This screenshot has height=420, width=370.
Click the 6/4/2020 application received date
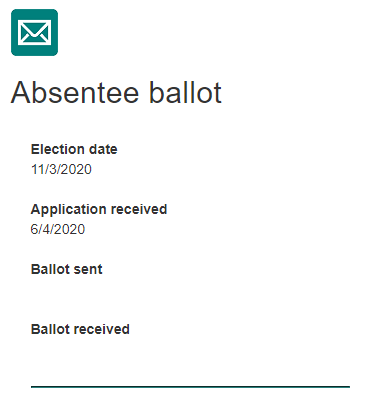click(x=58, y=229)
